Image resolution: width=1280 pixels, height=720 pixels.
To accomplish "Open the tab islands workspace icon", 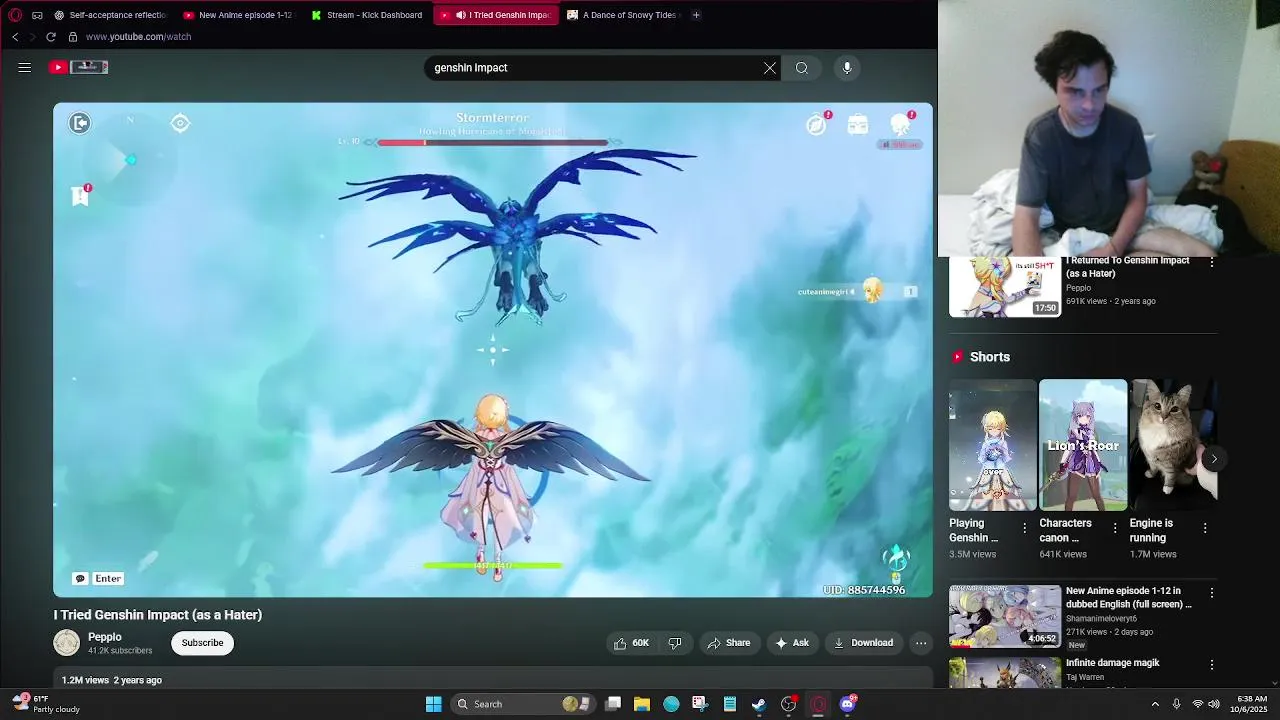I will pos(37,15).
